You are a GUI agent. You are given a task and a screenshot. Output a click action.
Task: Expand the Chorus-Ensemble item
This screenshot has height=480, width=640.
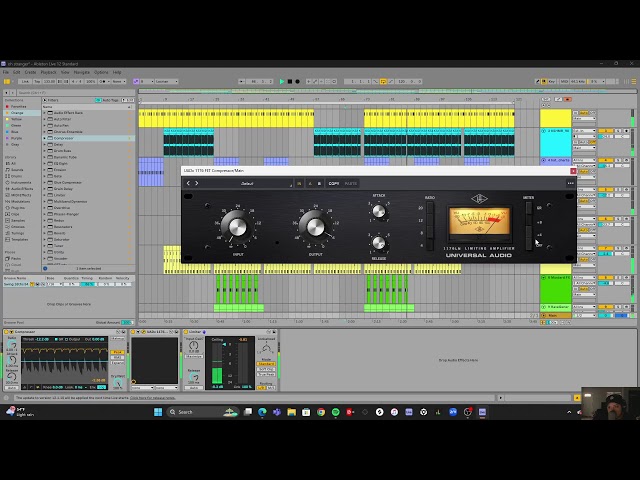tap(44, 132)
